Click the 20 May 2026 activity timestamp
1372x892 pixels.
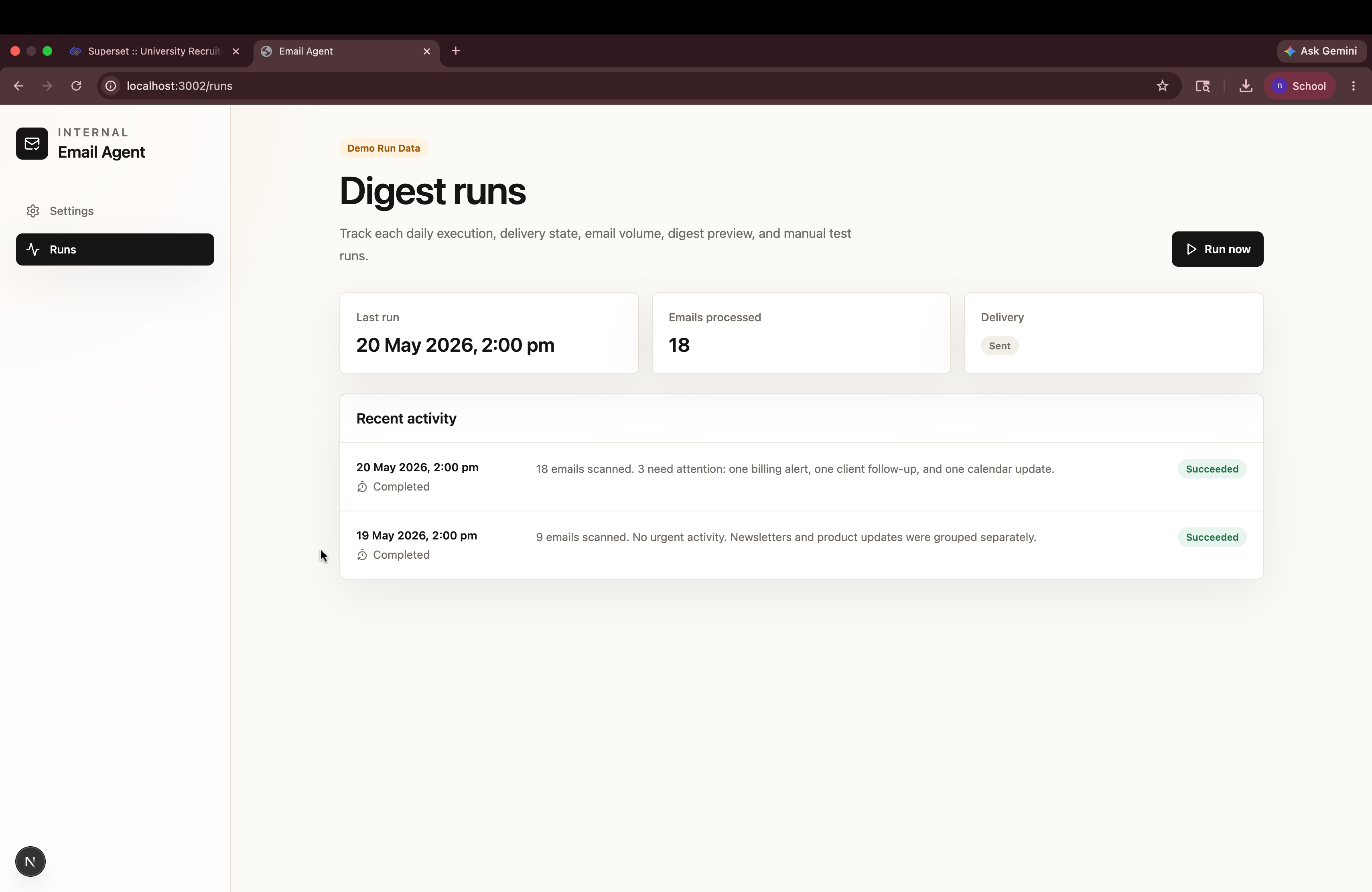click(x=417, y=467)
